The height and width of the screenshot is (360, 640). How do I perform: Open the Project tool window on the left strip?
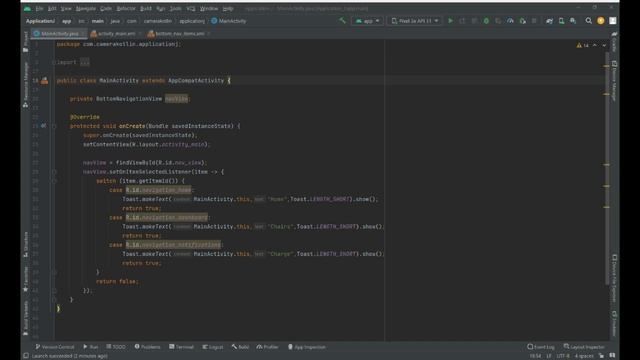click(x=26, y=42)
